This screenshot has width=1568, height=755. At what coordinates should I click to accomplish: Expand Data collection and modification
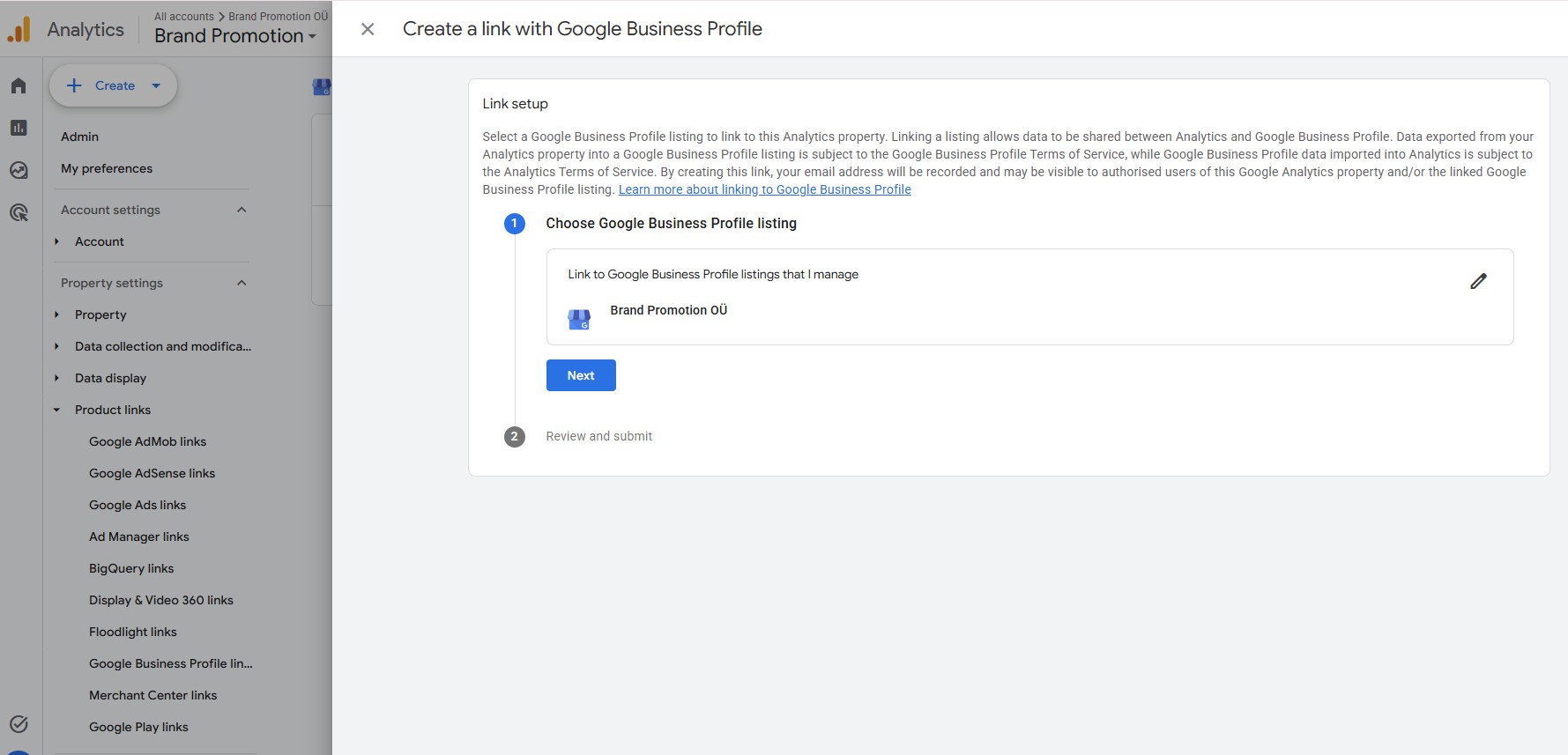point(56,346)
